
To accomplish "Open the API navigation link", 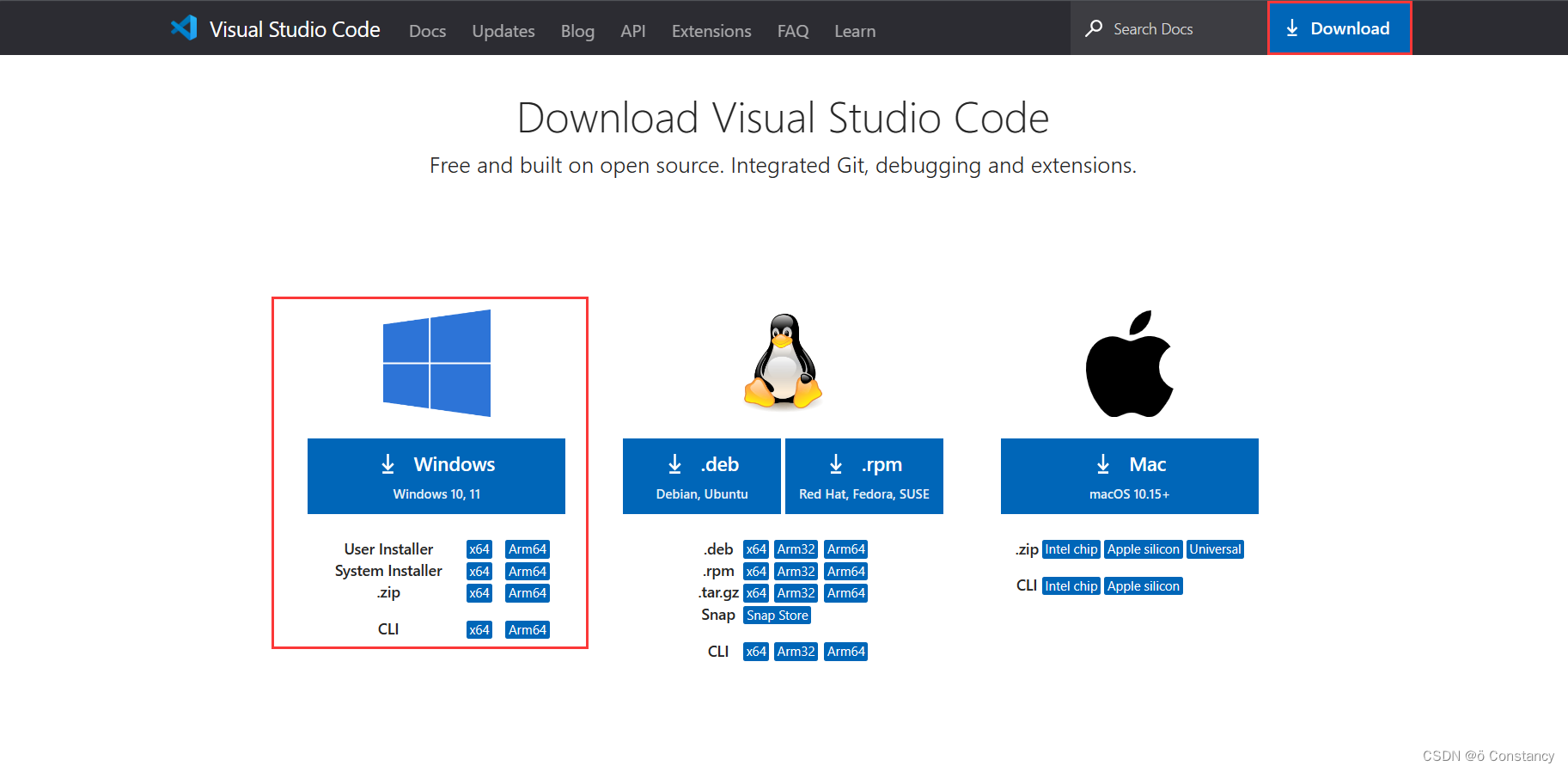I will click(633, 31).
